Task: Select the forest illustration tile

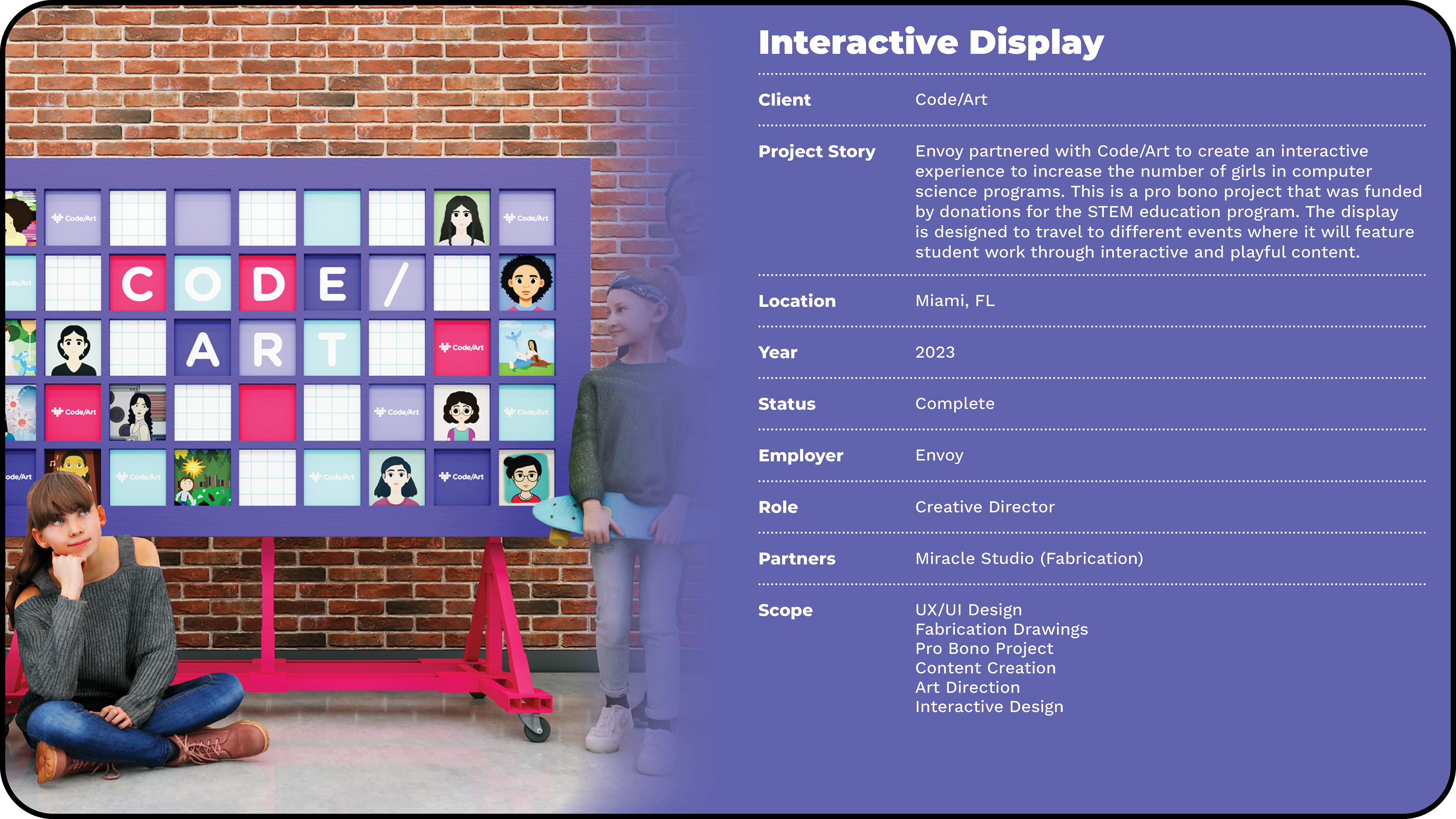Action: (x=202, y=477)
